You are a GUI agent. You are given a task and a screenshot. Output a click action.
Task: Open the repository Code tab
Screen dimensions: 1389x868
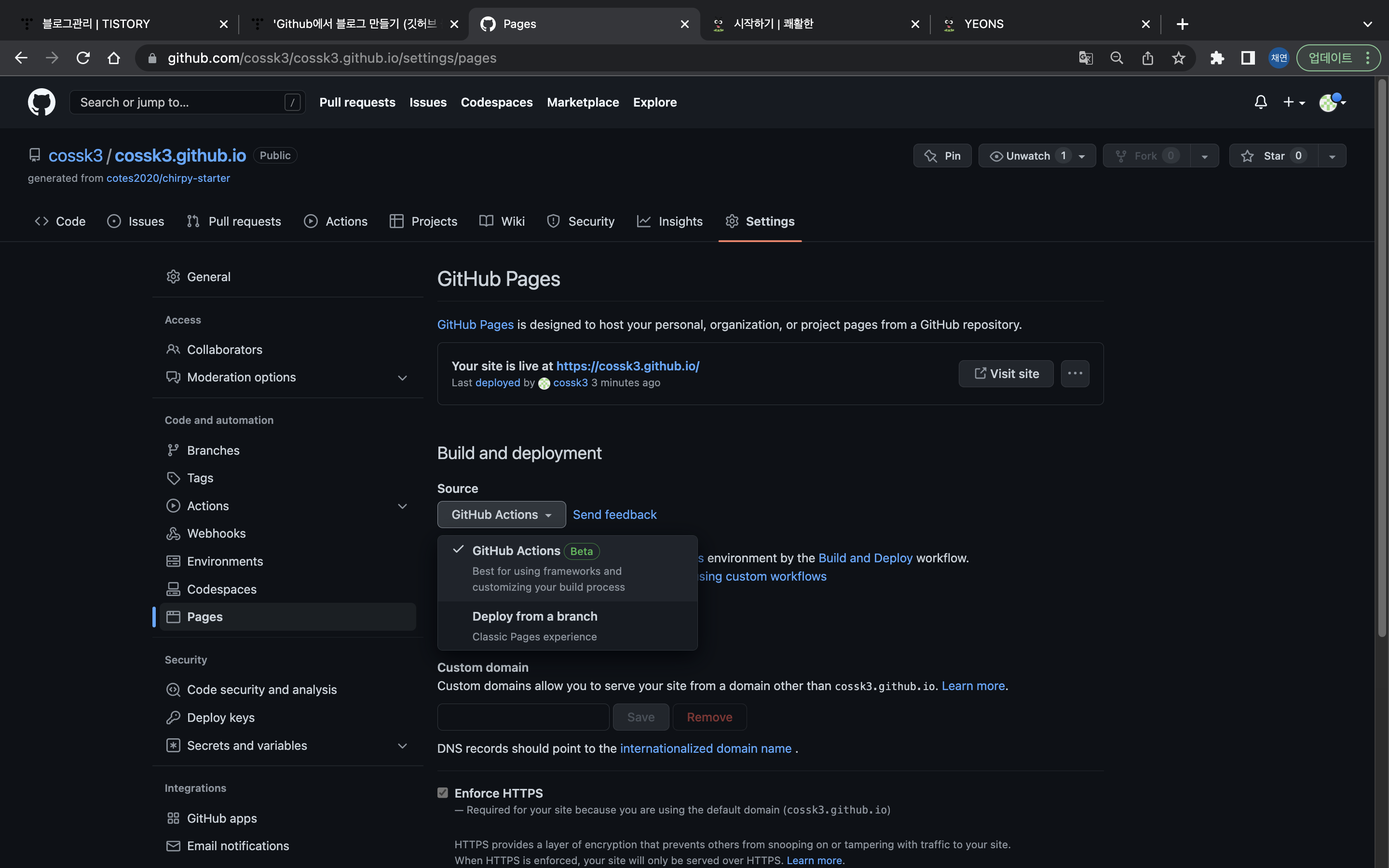[60, 222]
